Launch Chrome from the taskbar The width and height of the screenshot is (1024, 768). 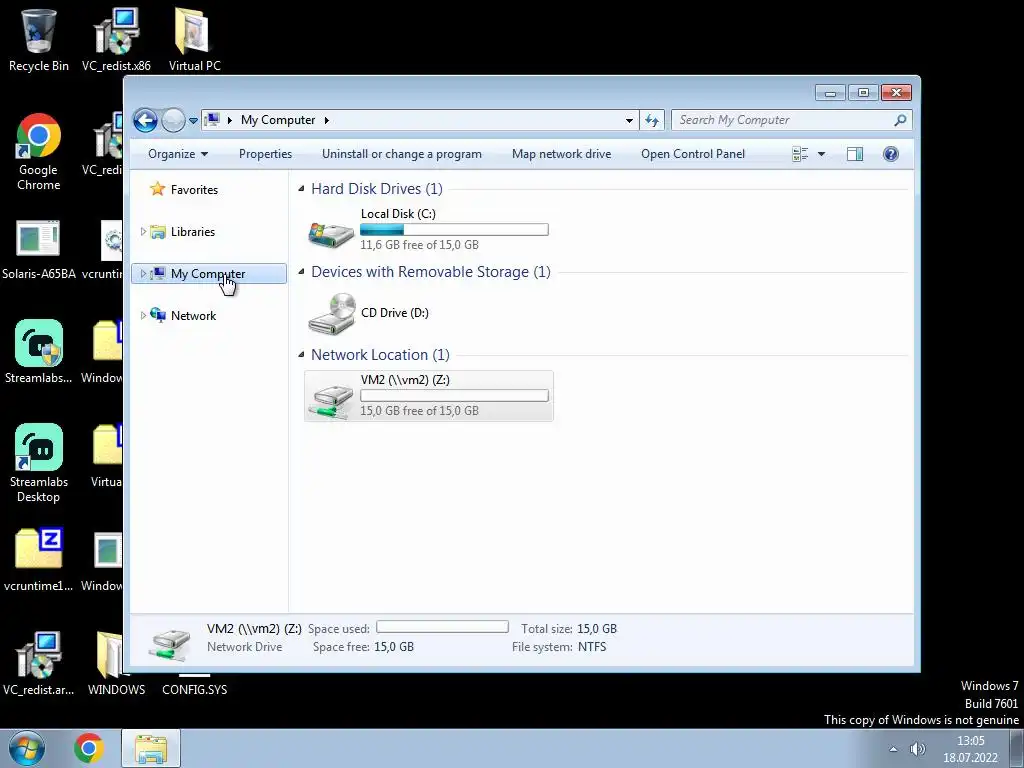tap(89, 748)
